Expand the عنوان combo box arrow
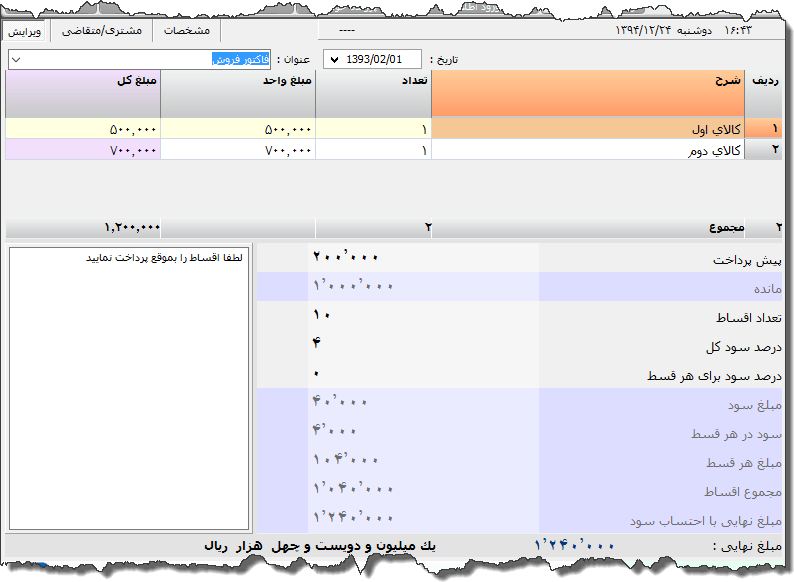Image resolution: width=794 pixels, height=582 pixels. coord(15,60)
